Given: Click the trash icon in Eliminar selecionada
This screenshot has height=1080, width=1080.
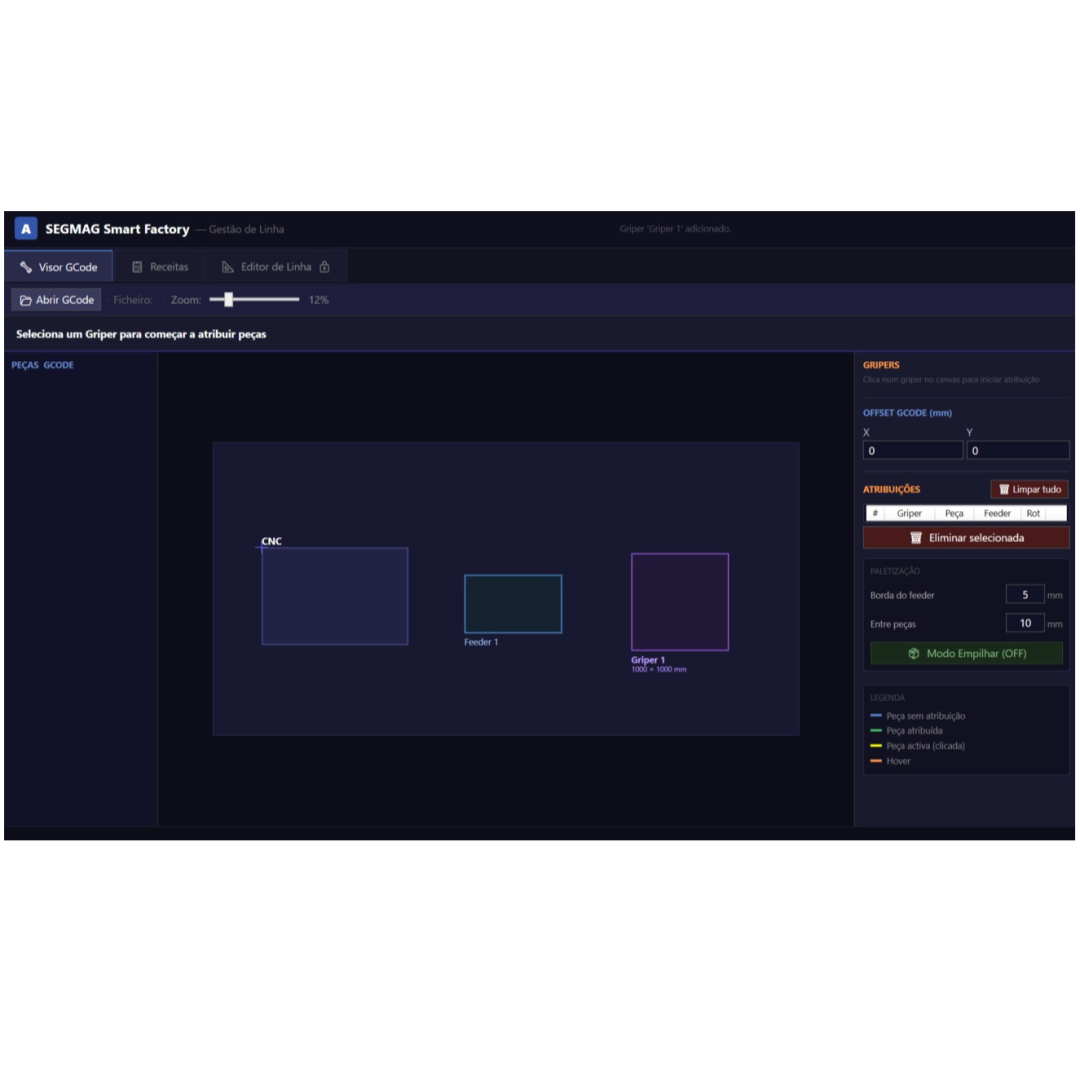Looking at the screenshot, I should coord(915,537).
